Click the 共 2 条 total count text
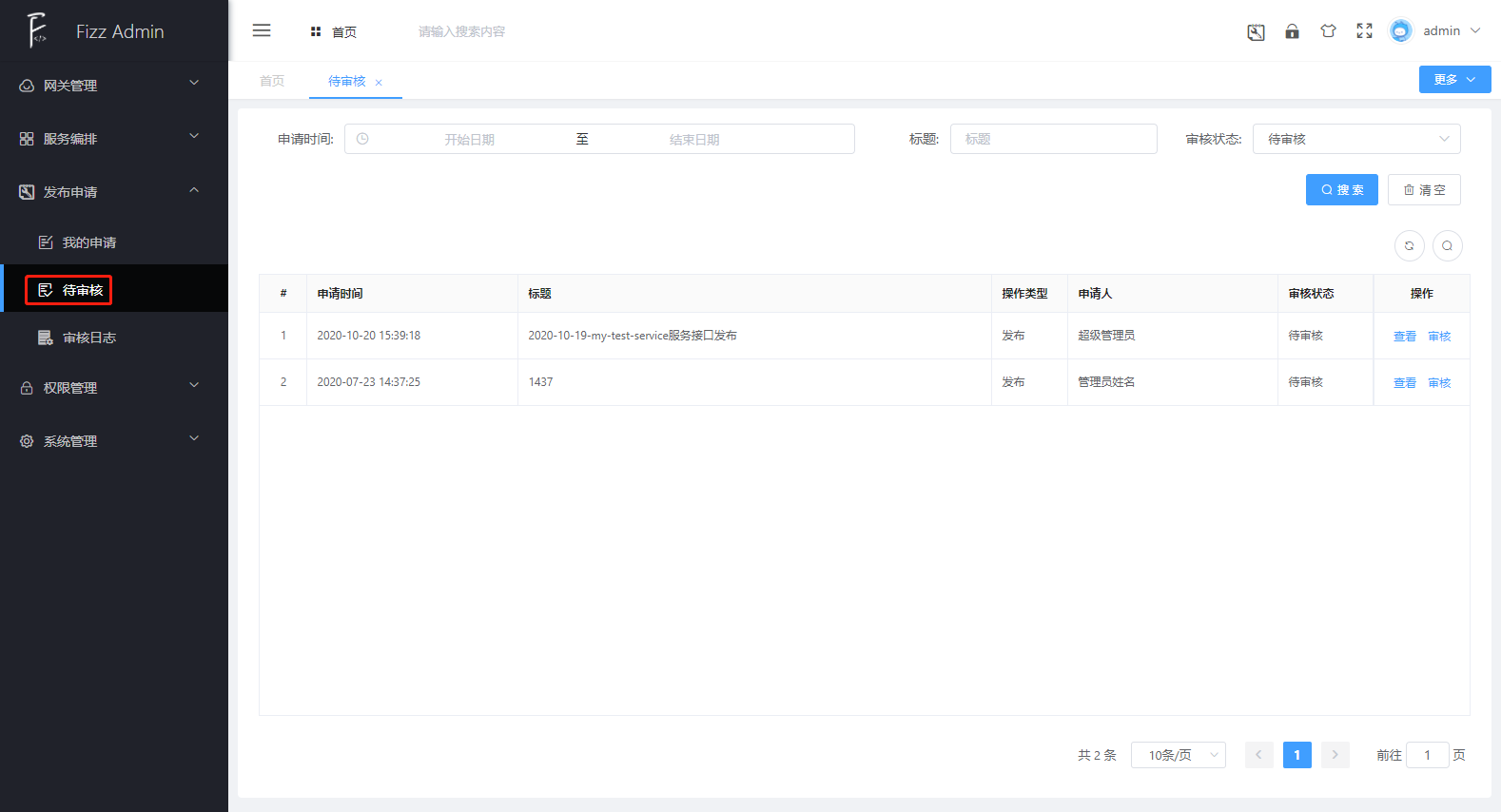1501x812 pixels. 1097,755
